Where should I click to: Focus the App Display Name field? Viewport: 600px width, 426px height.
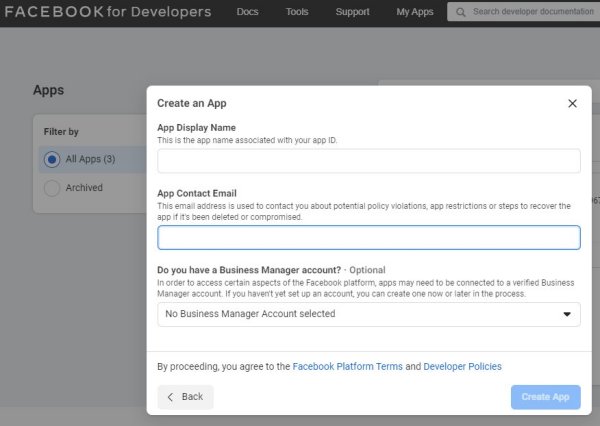(368, 161)
